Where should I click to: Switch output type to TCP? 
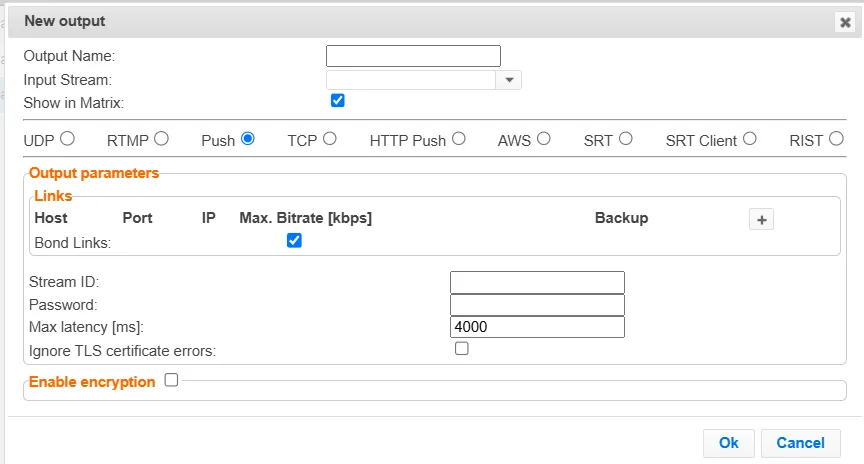[x=329, y=139]
